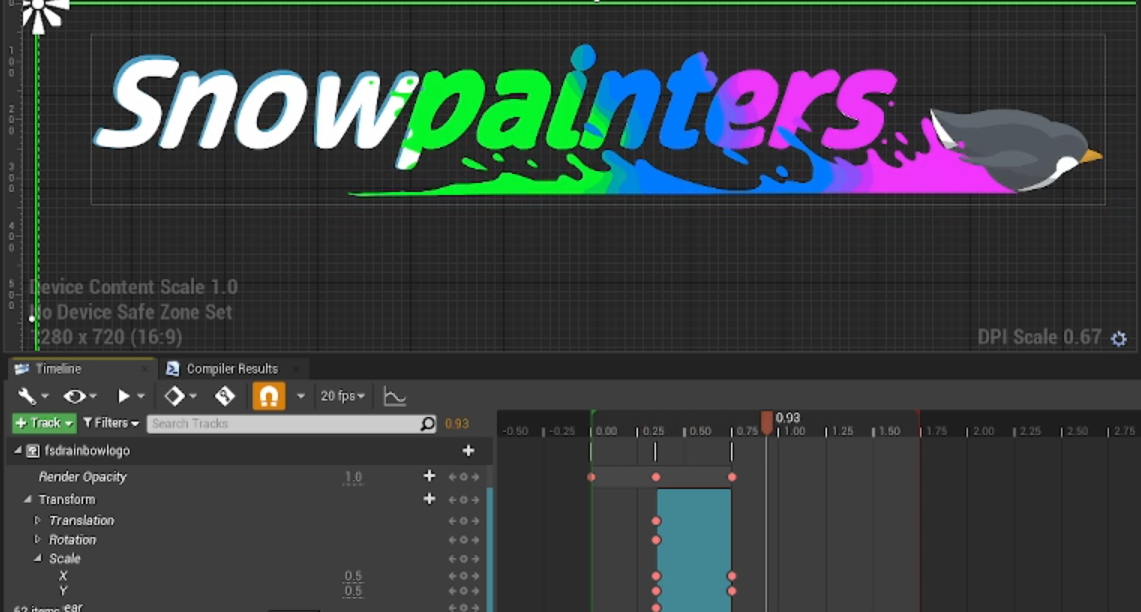Open the curve editor graph icon

(x=395, y=397)
